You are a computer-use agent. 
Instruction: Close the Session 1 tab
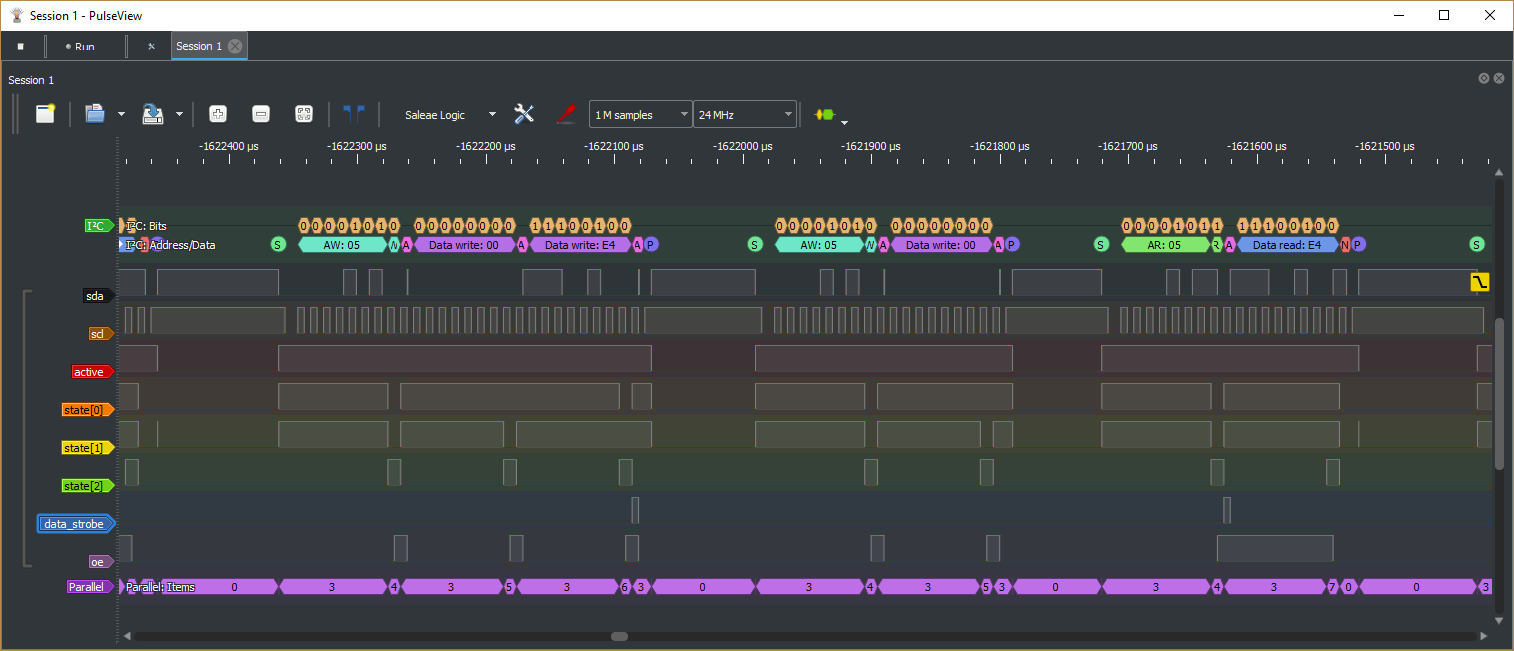point(235,46)
